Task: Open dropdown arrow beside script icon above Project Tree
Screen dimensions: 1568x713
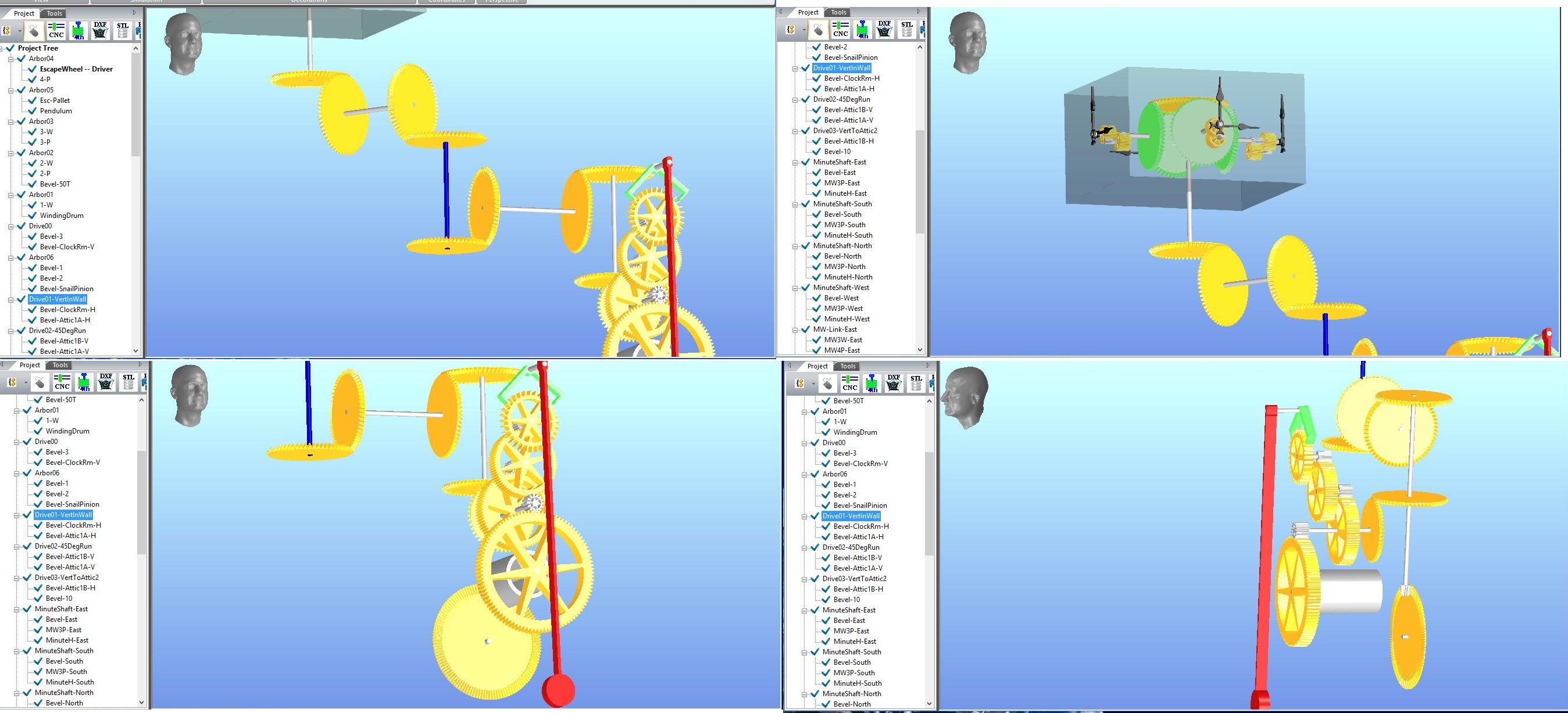Action: [20, 30]
